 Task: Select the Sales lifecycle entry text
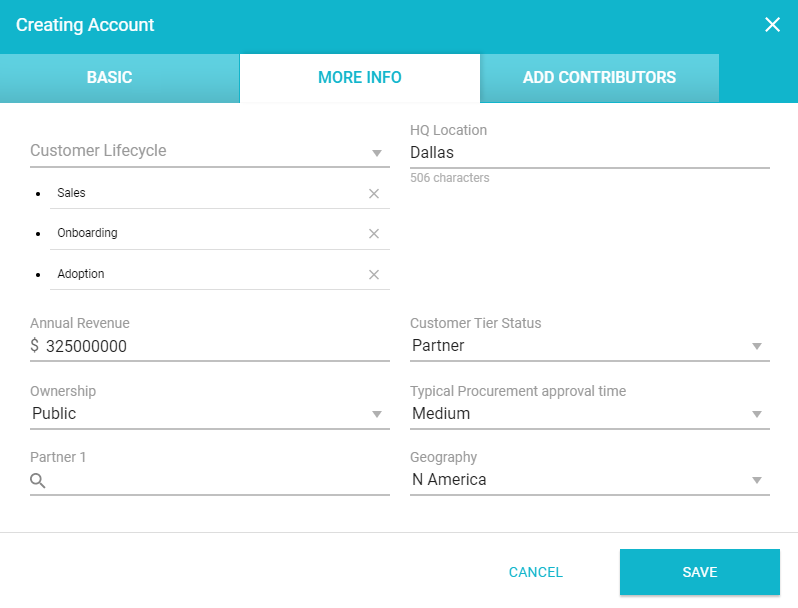pyautogui.click(x=72, y=193)
